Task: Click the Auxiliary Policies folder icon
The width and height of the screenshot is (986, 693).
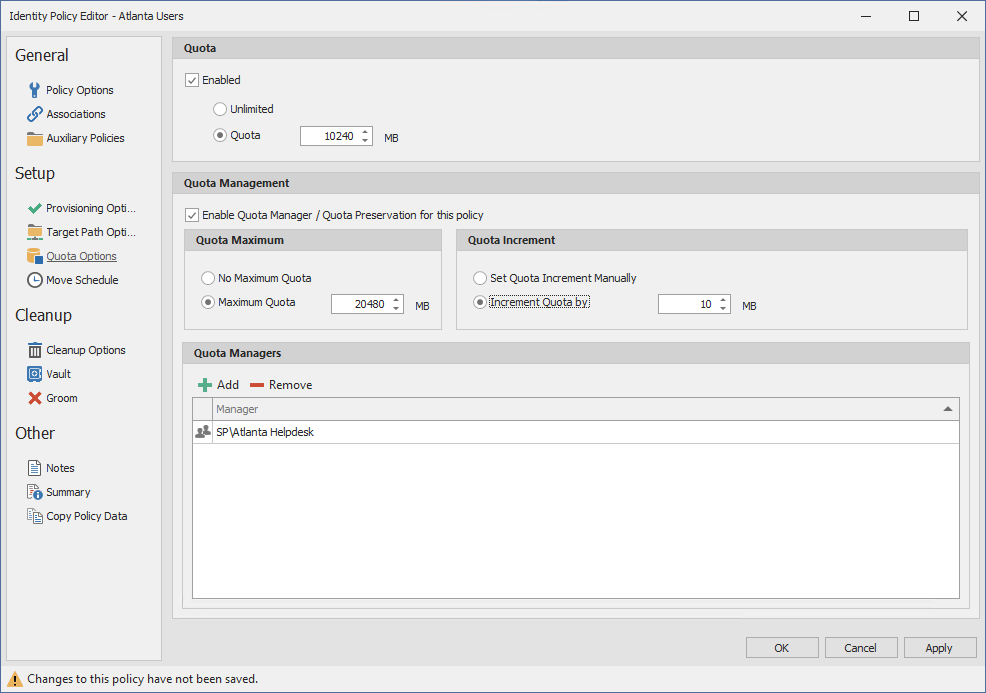Action: coord(34,138)
